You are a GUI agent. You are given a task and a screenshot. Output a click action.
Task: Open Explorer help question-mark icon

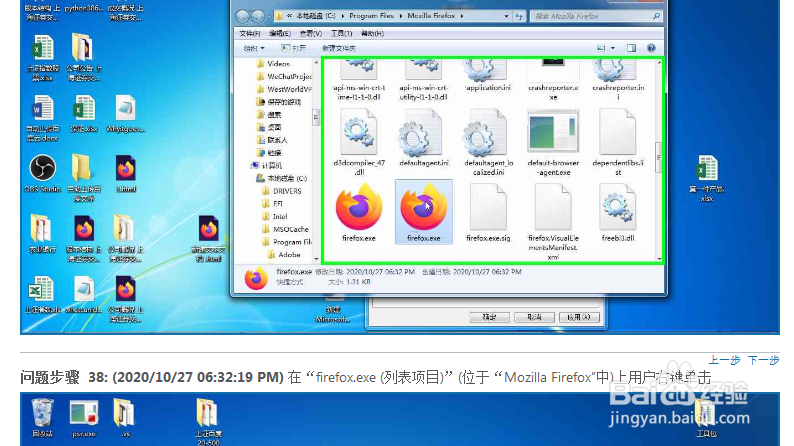click(651, 48)
